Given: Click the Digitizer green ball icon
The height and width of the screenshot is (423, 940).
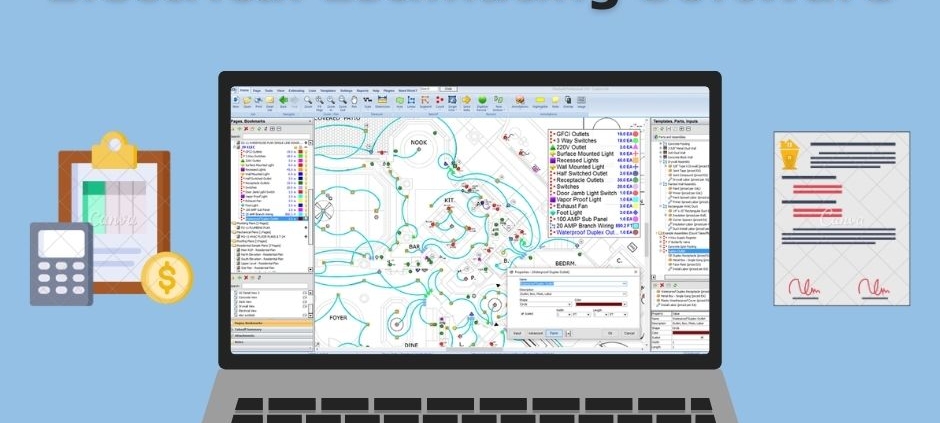Looking at the screenshot, I should click(x=482, y=100).
